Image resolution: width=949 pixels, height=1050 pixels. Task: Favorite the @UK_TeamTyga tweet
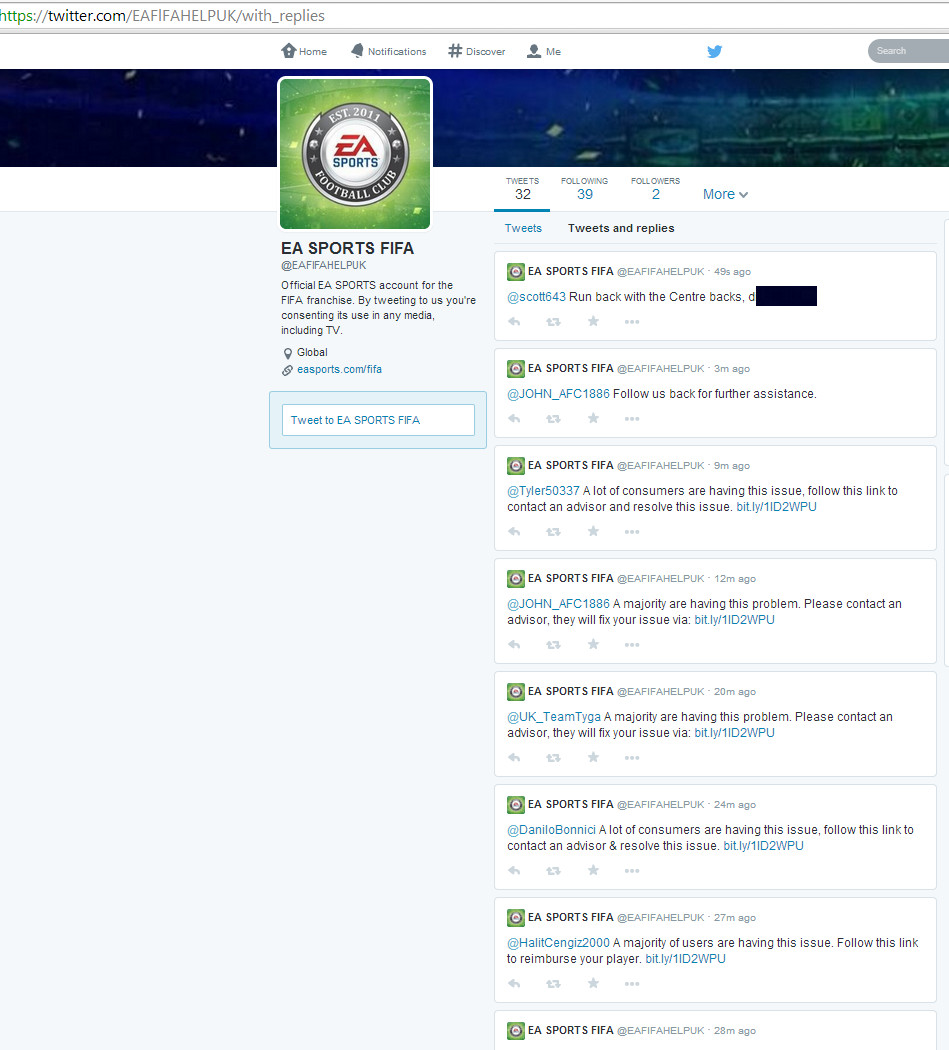(x=593, y=758)
